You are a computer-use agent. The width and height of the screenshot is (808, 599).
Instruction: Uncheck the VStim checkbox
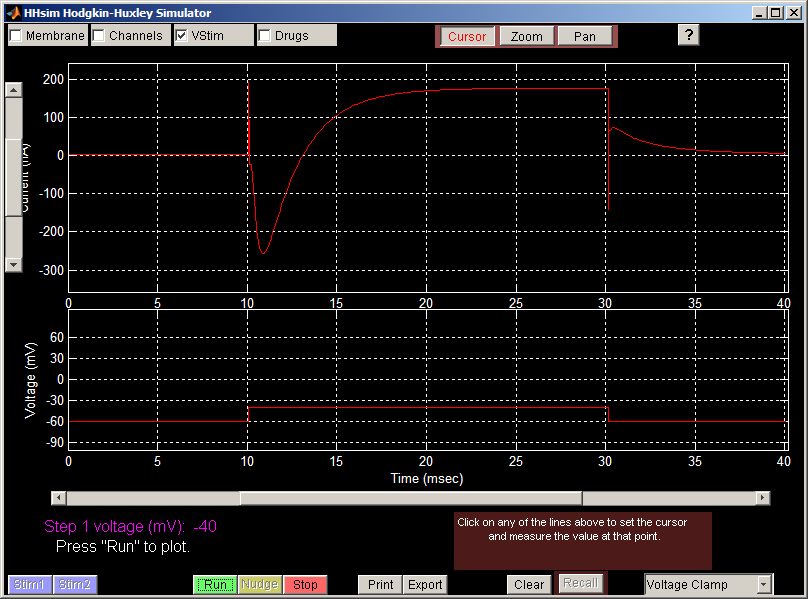coord(182,36)
